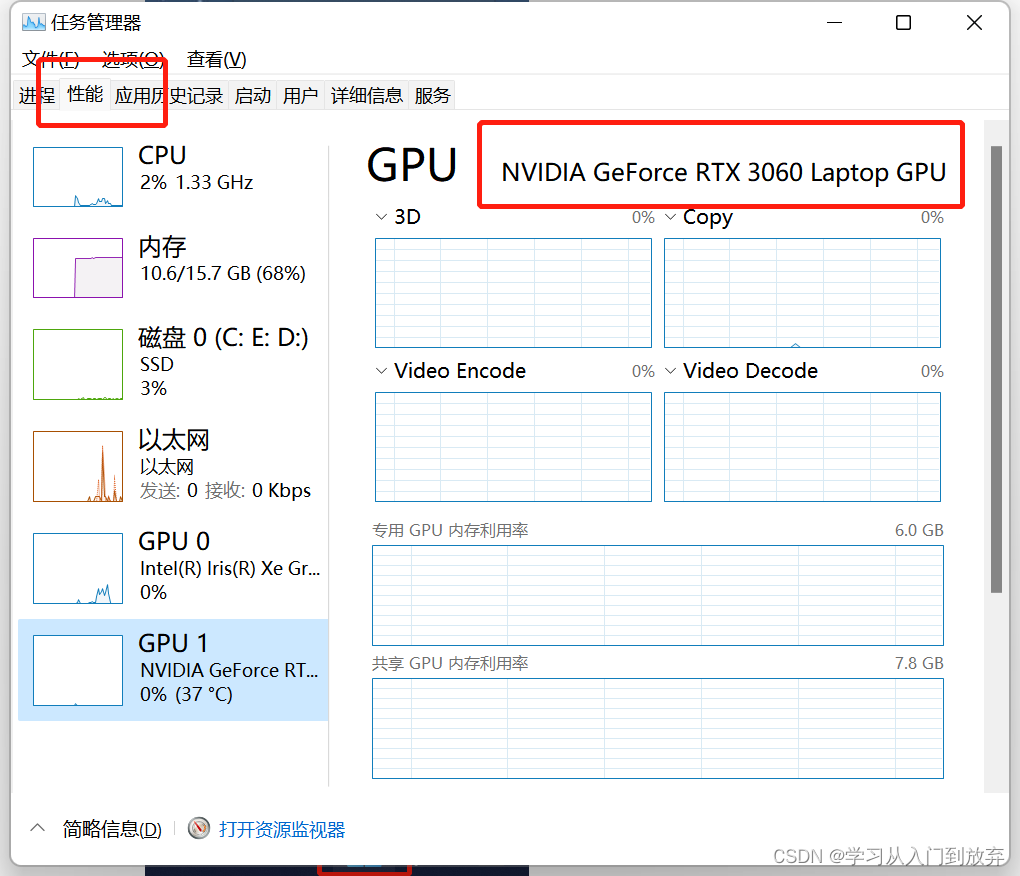Viewport: 1020px width, 876px height.
Task: Click the Task Manager title bar icon
Action: (33, 23)
